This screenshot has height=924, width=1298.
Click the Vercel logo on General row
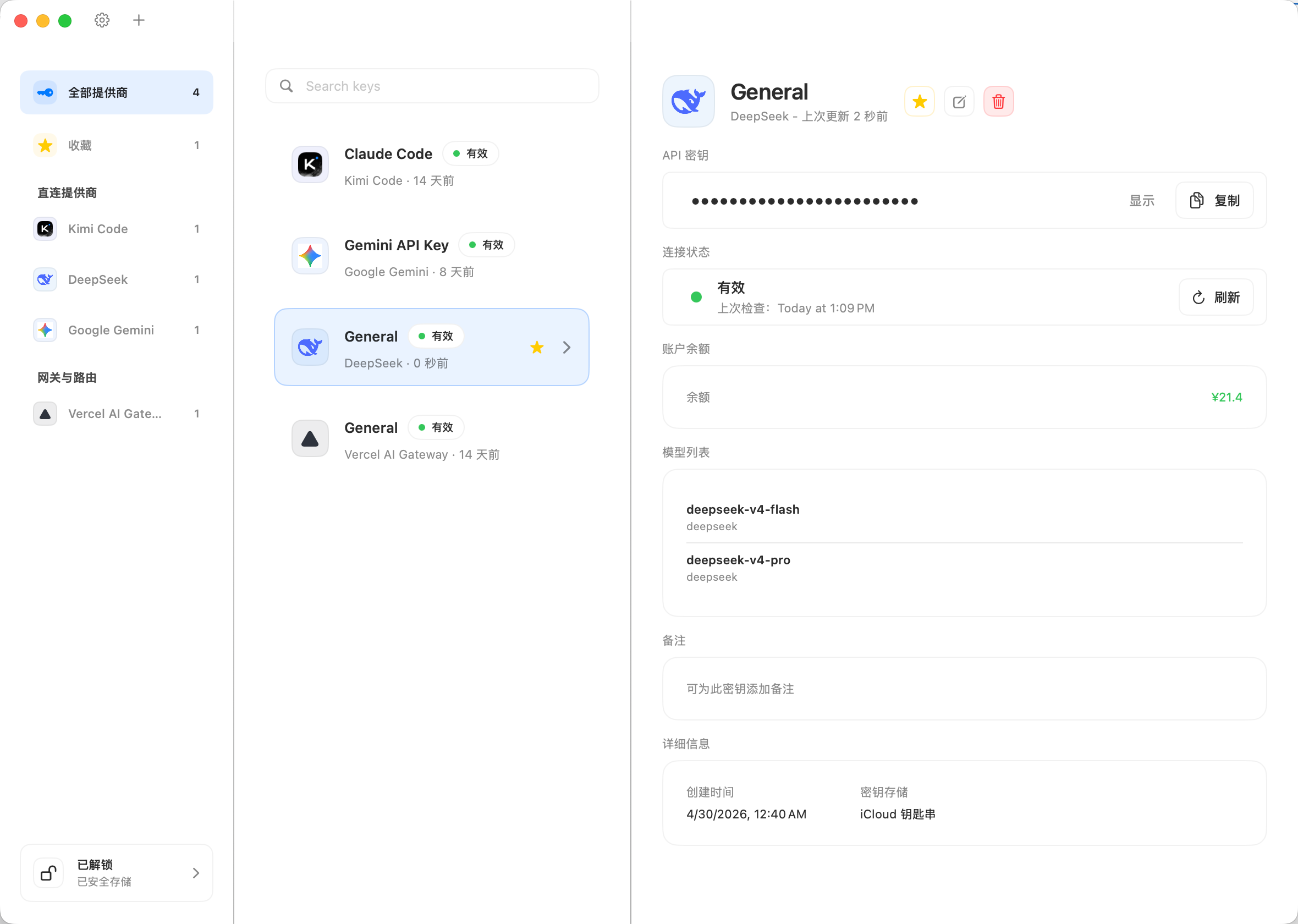tap(310, 439)
